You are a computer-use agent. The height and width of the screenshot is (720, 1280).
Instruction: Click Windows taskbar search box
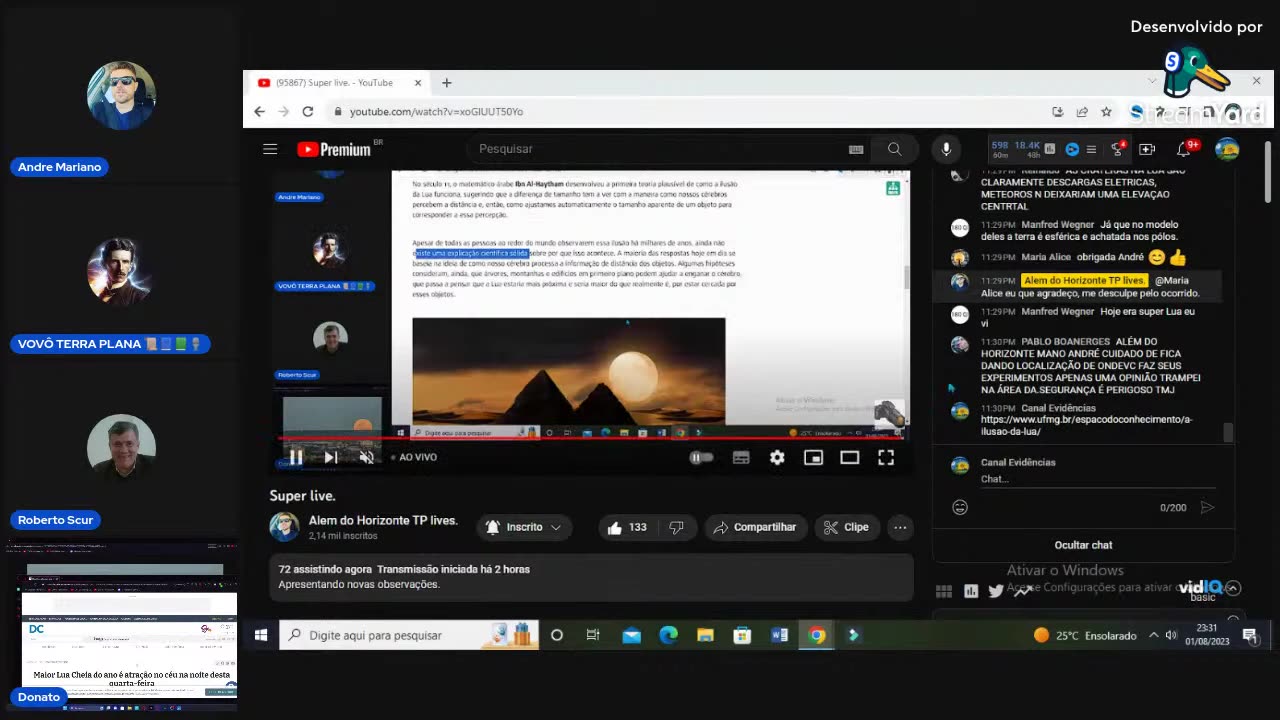pos(408,635)
